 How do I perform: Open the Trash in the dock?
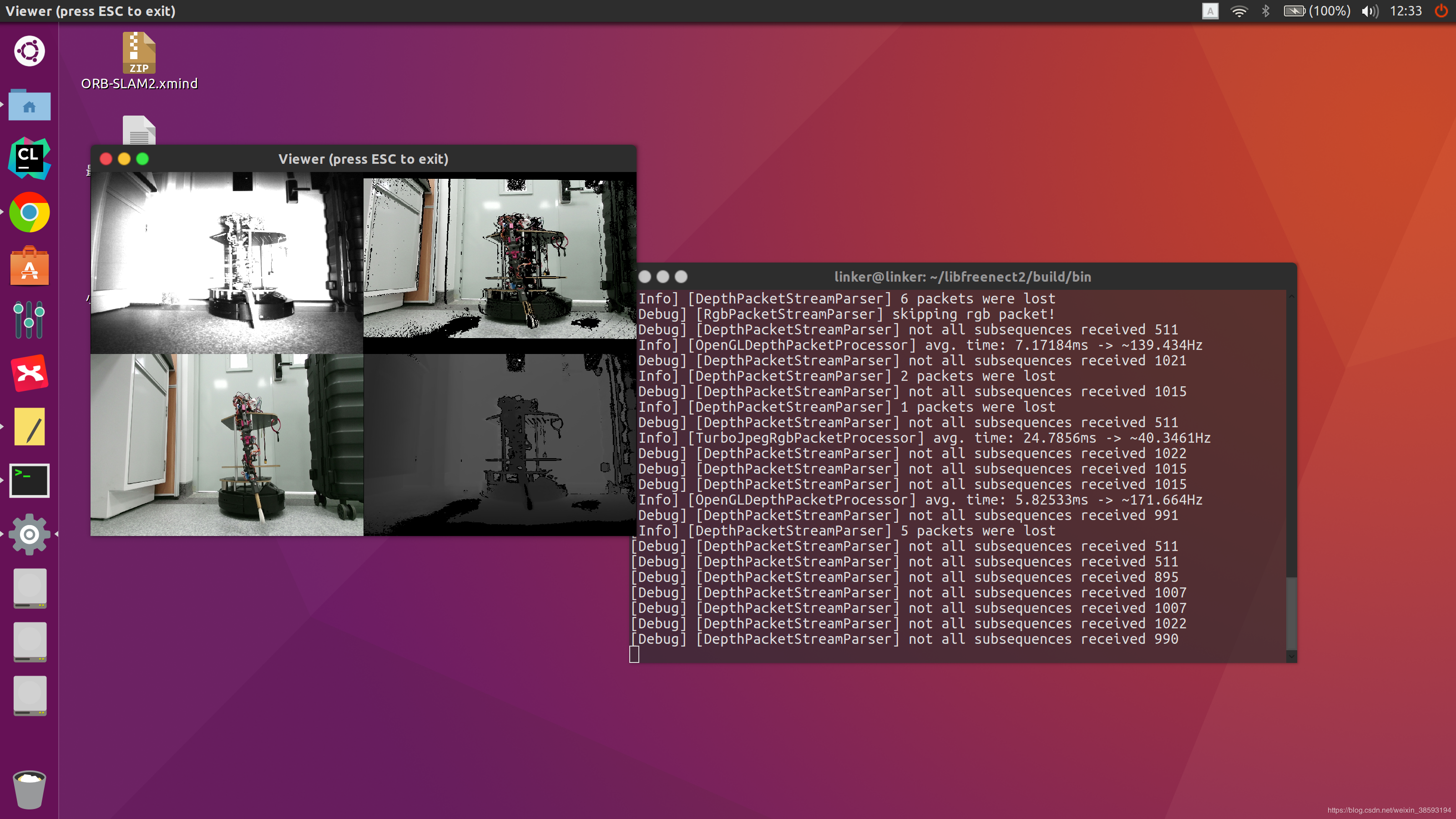(x=30, y=789)
